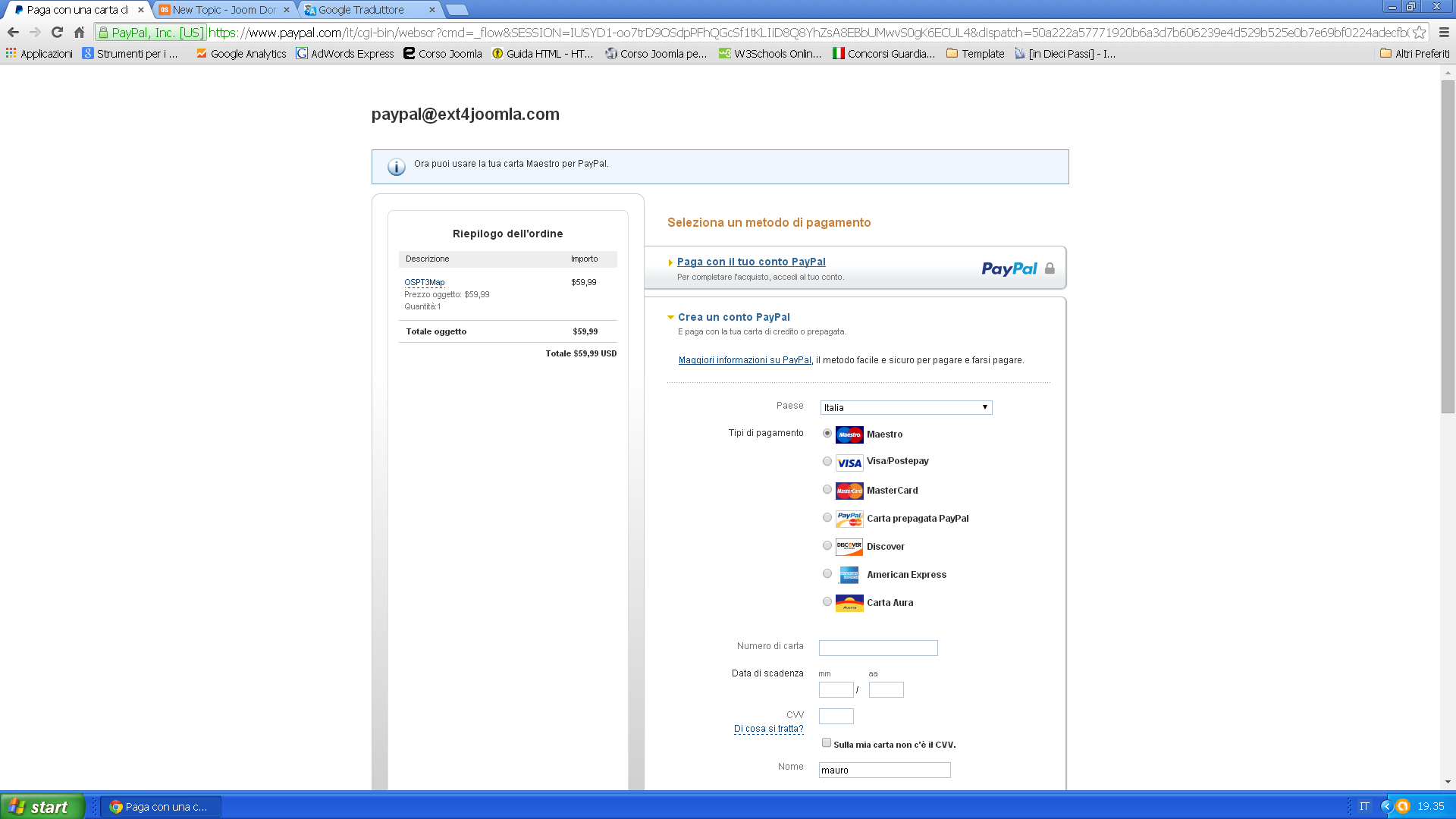The width and height of the screenshot is (1456, 819).
Task: Open the Paese country dropdown
Action: coord(906,407)
